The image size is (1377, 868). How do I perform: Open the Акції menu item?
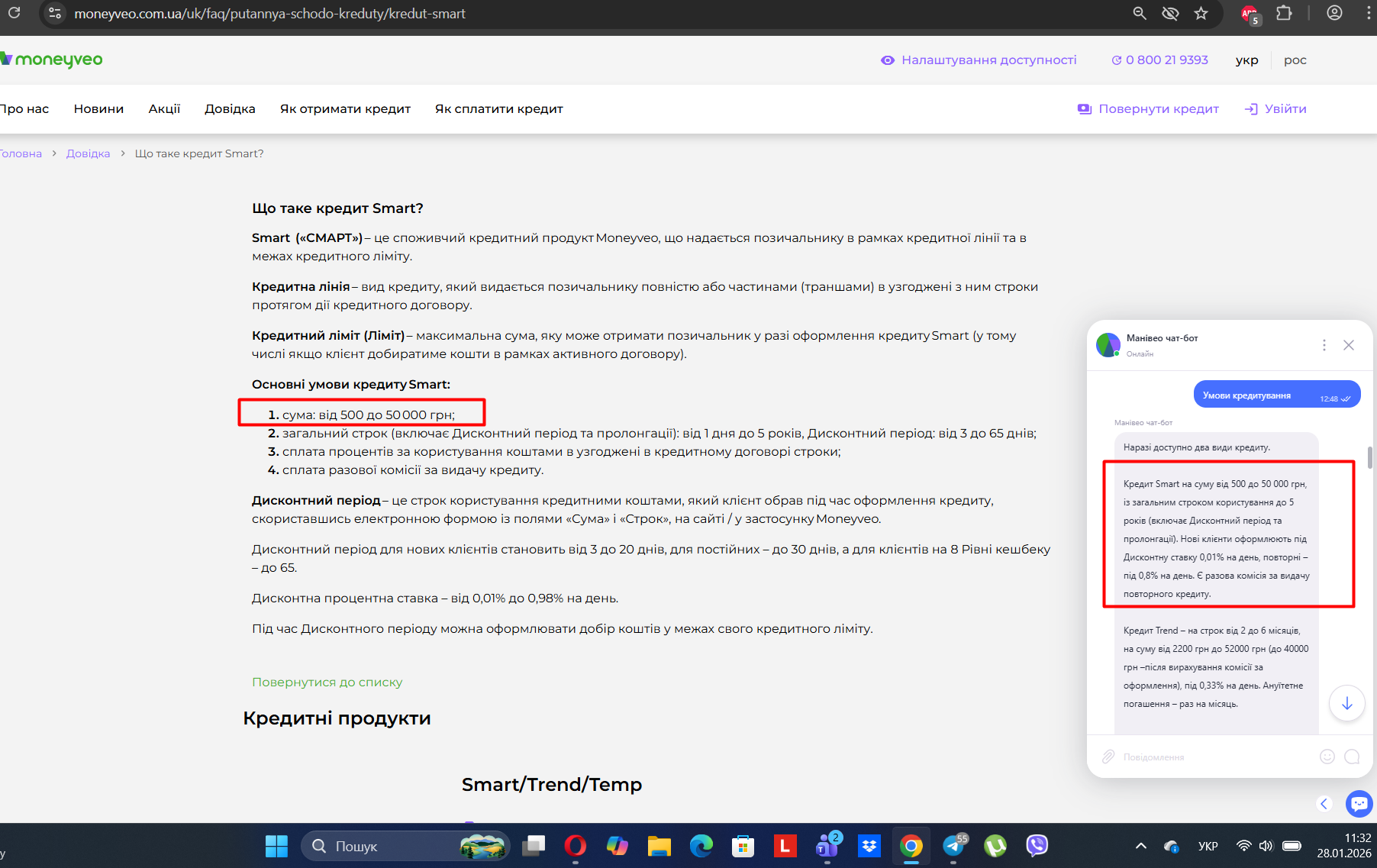(x=164, y=108)
